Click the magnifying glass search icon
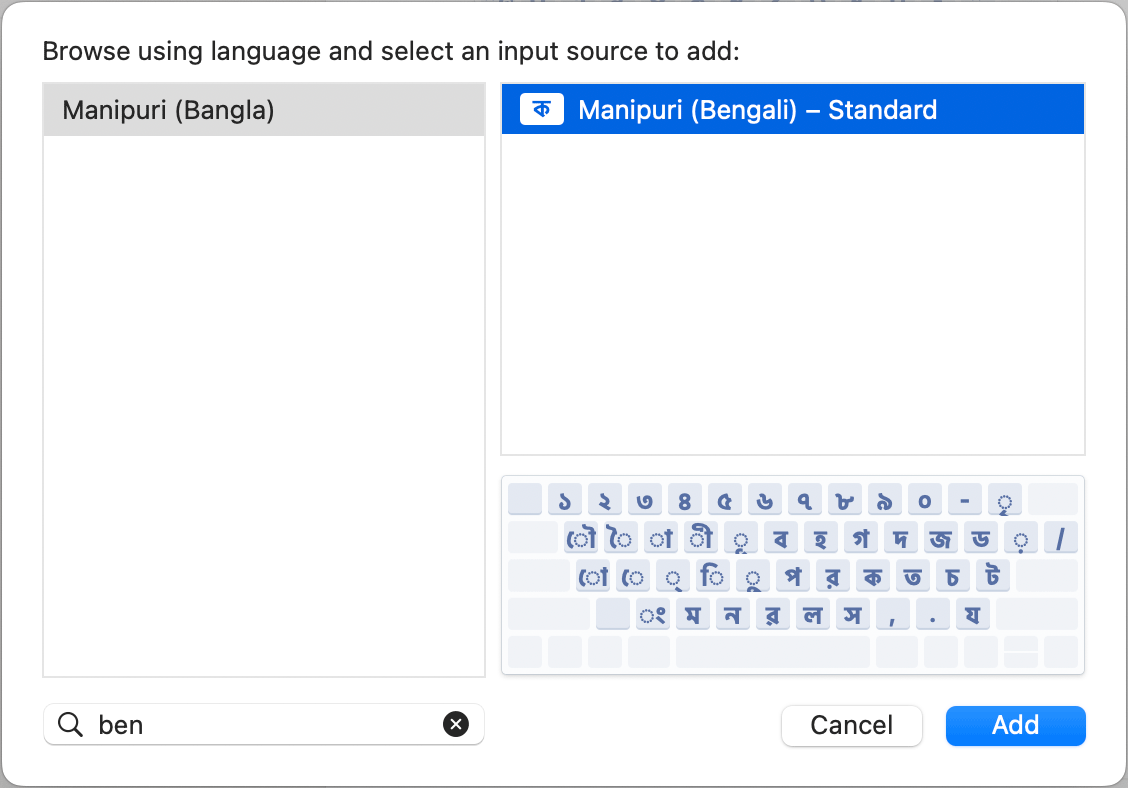This screenshot has width=1128, height=788. pyautogui.click(x=70, y=724)
